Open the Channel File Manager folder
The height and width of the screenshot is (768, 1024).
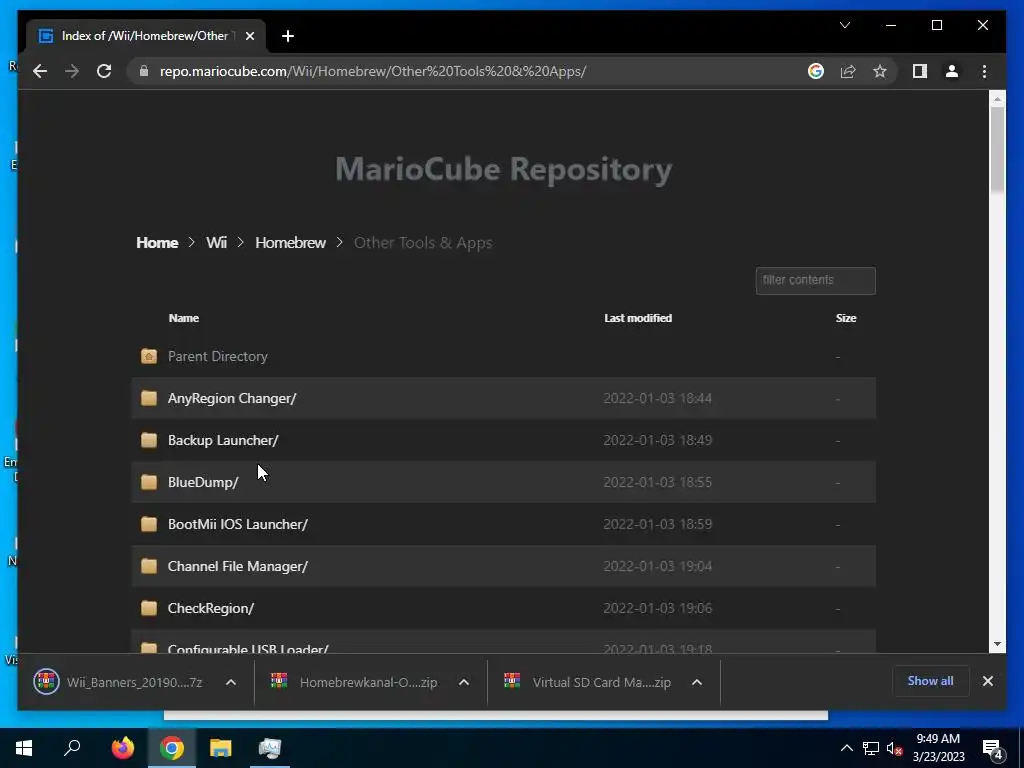(x=237, y=566)
